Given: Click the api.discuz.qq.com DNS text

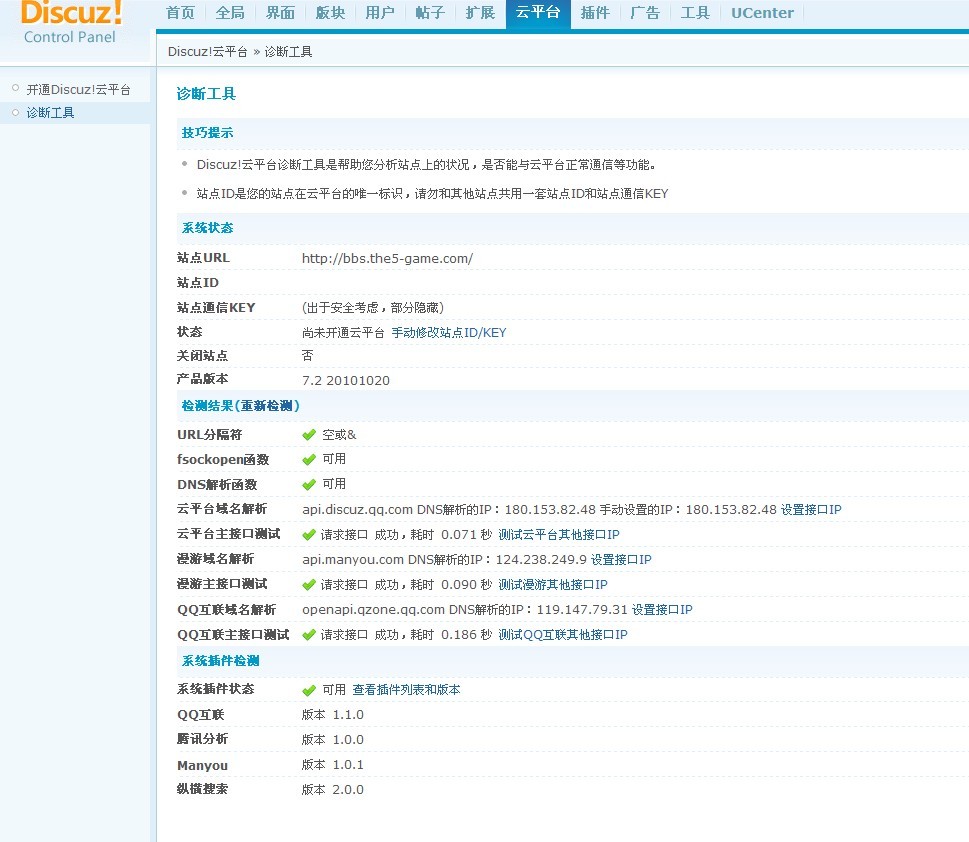Looking at the screenshot, I should tap(449, 509).
